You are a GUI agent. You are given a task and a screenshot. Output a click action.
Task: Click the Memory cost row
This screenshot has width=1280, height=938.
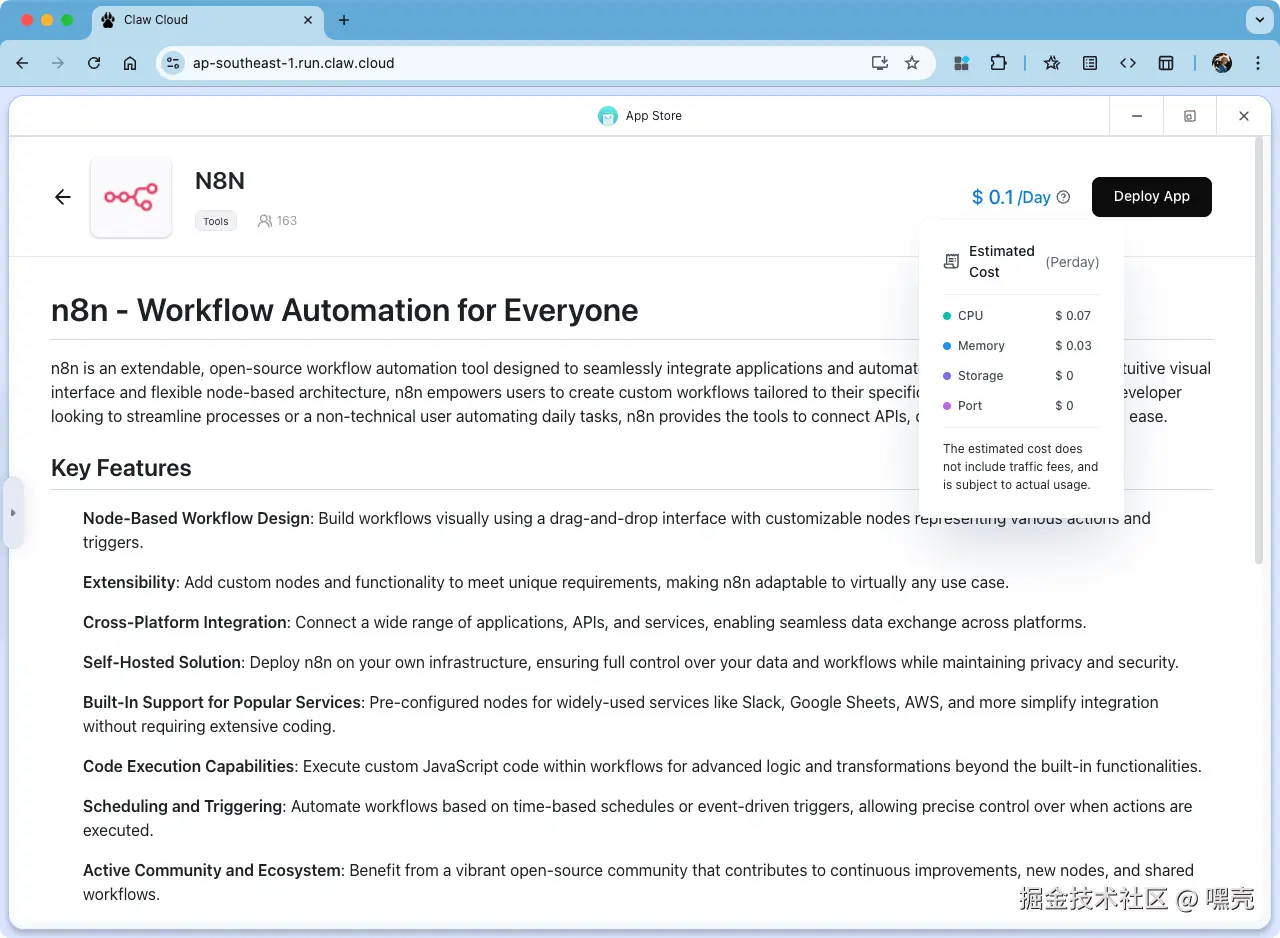point(1021,346)
